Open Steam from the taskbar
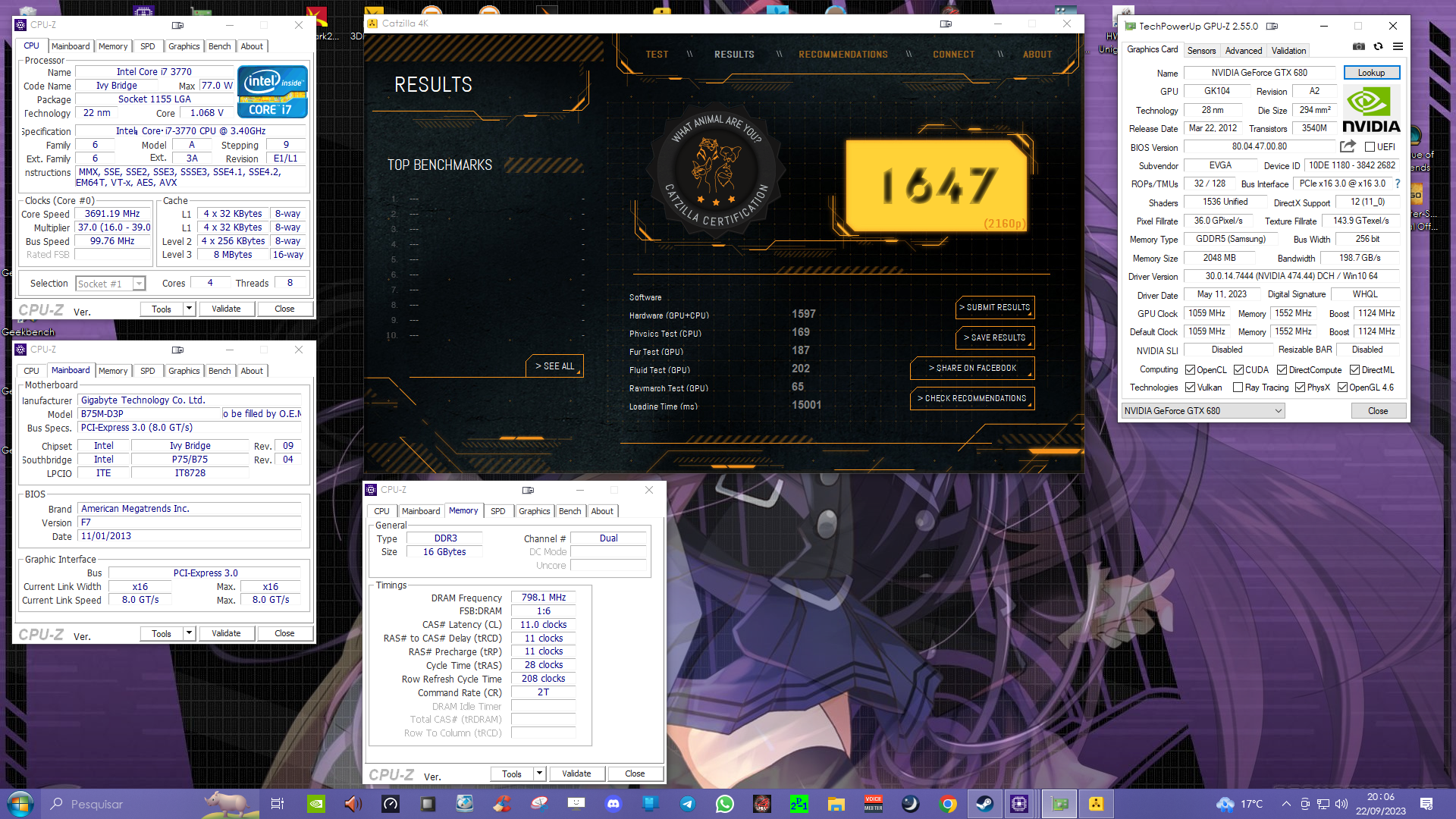Image resolution: width=1456 pixels, height=819 pixels. pos(985,804)
